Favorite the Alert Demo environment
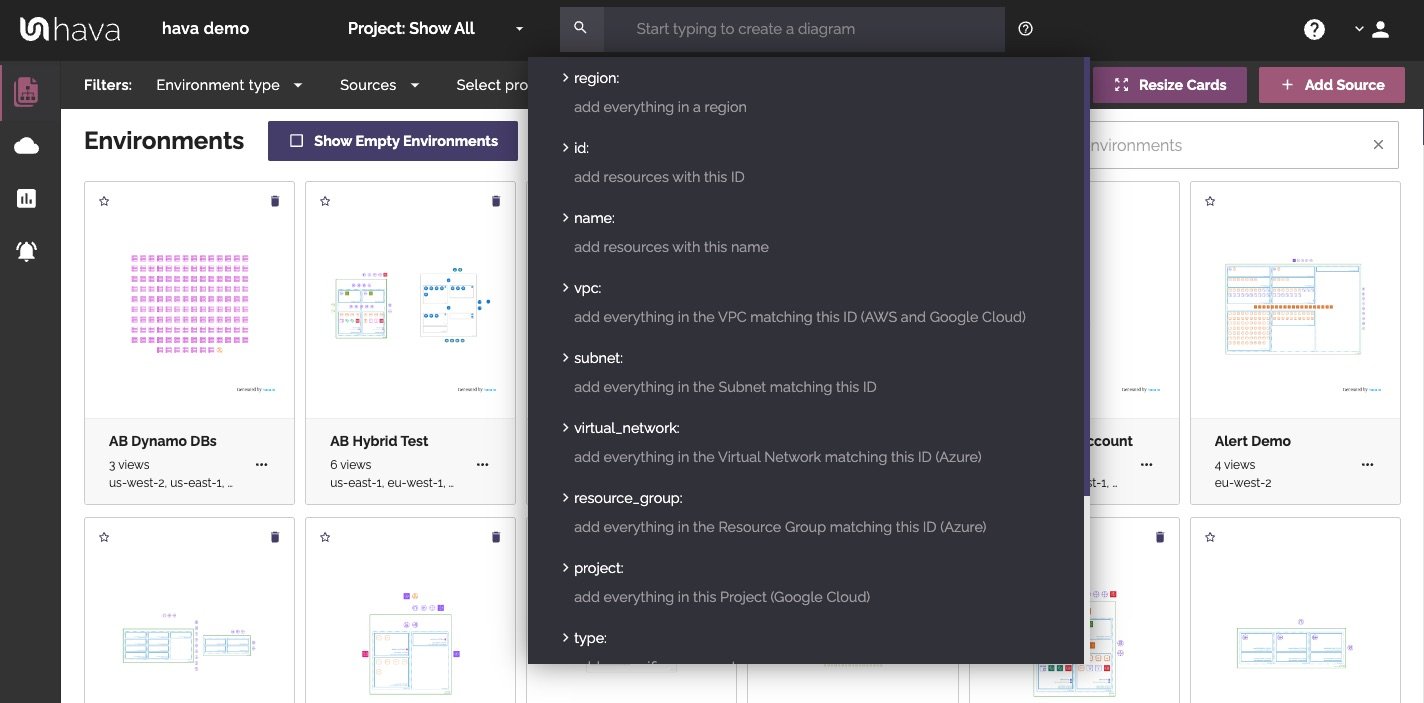Screen dimensions: 1424x703 [1210, 201]
